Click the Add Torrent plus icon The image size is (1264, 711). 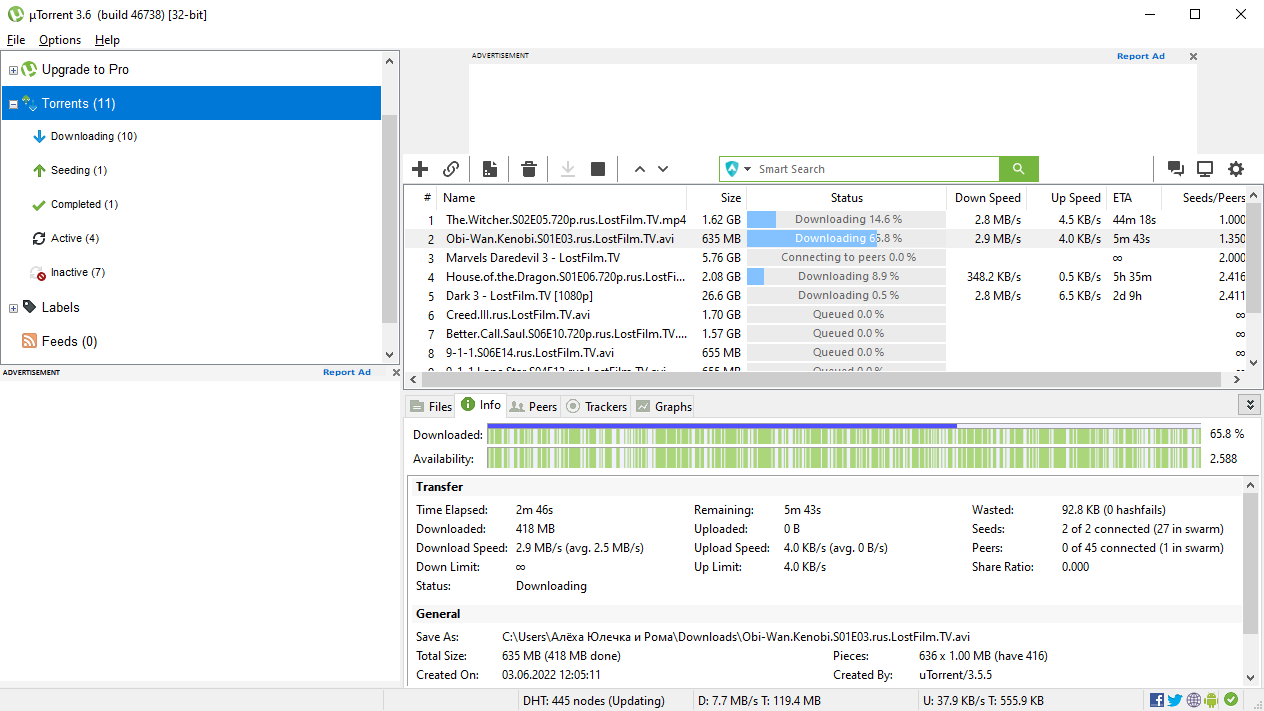(x=420, y=169)
